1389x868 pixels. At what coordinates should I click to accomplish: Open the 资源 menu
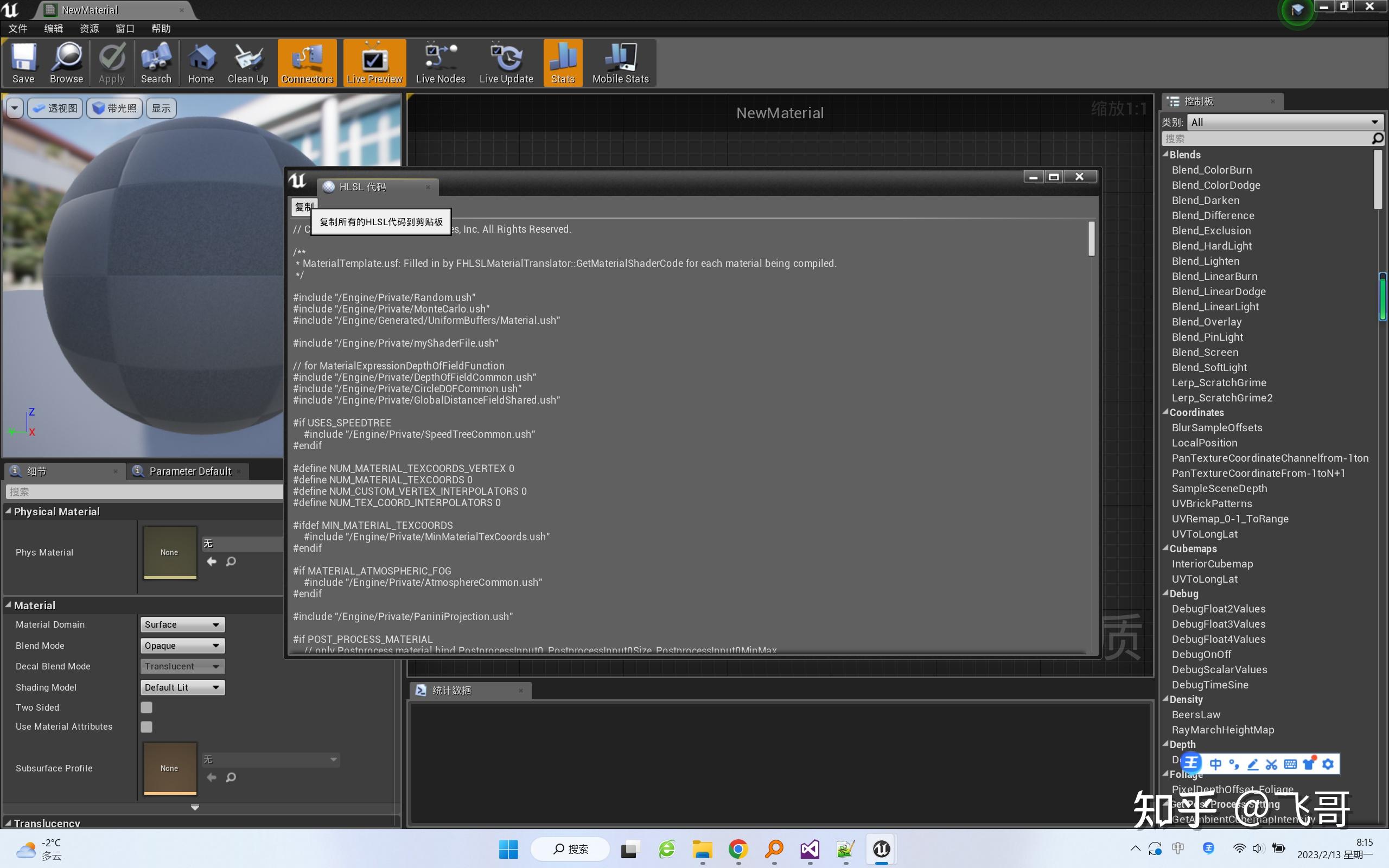(89, 28)
